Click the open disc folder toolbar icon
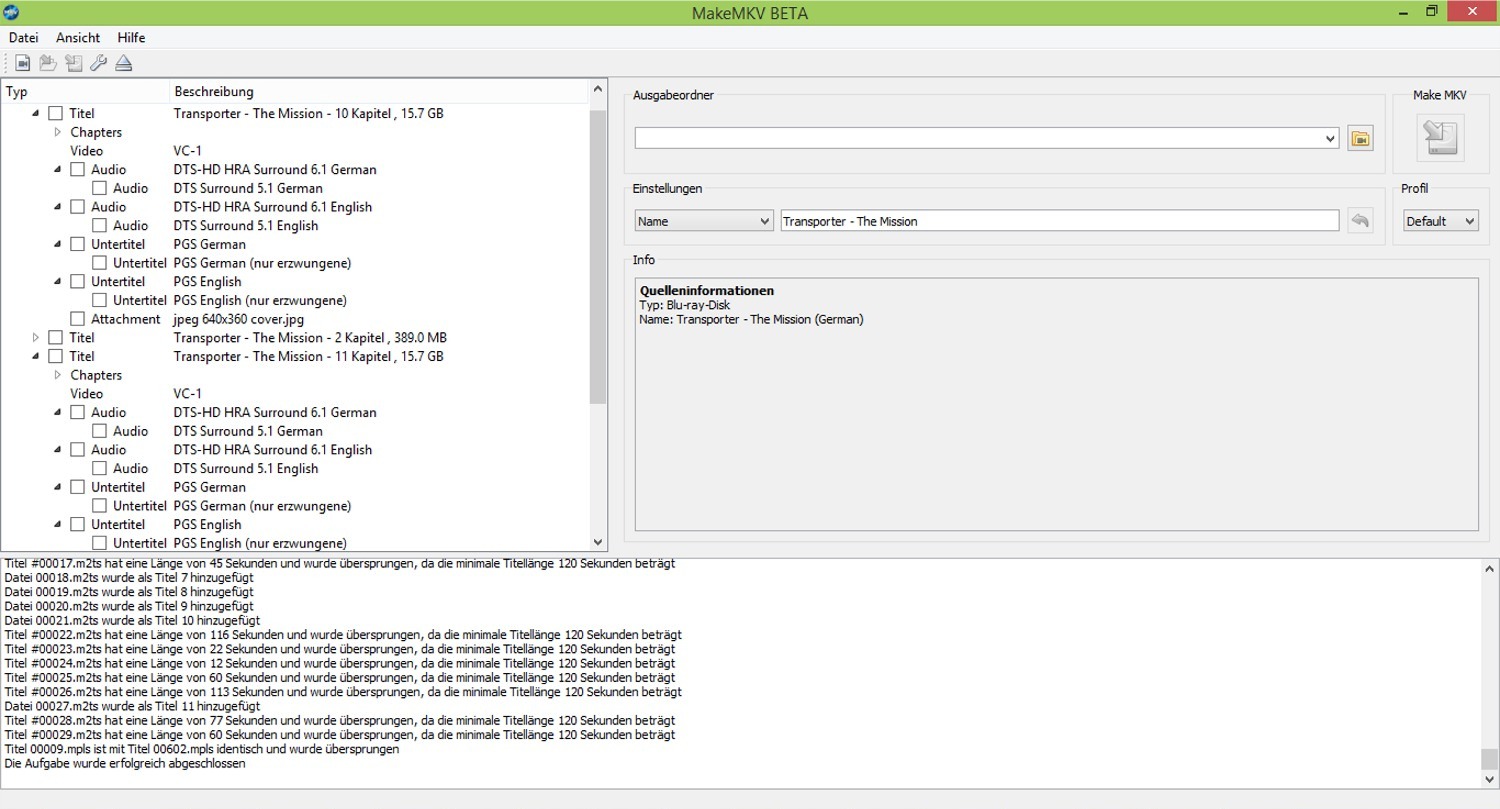Screen dimensions: 1500x809 tap(48, 63)
